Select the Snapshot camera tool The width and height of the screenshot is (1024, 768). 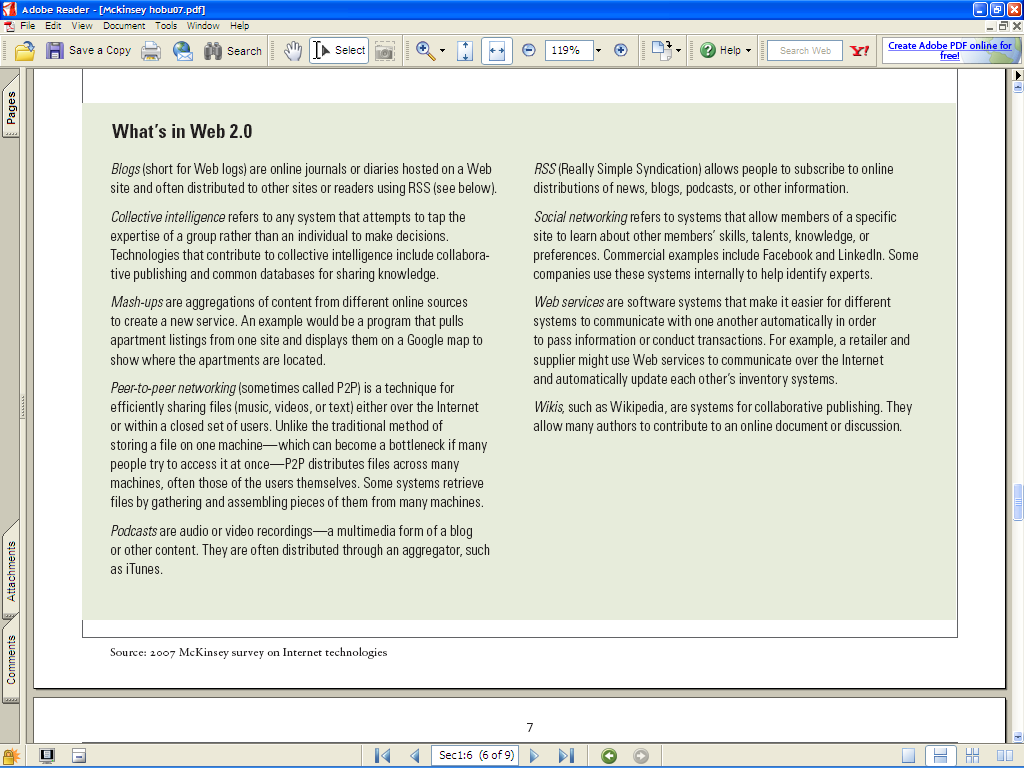385,50
